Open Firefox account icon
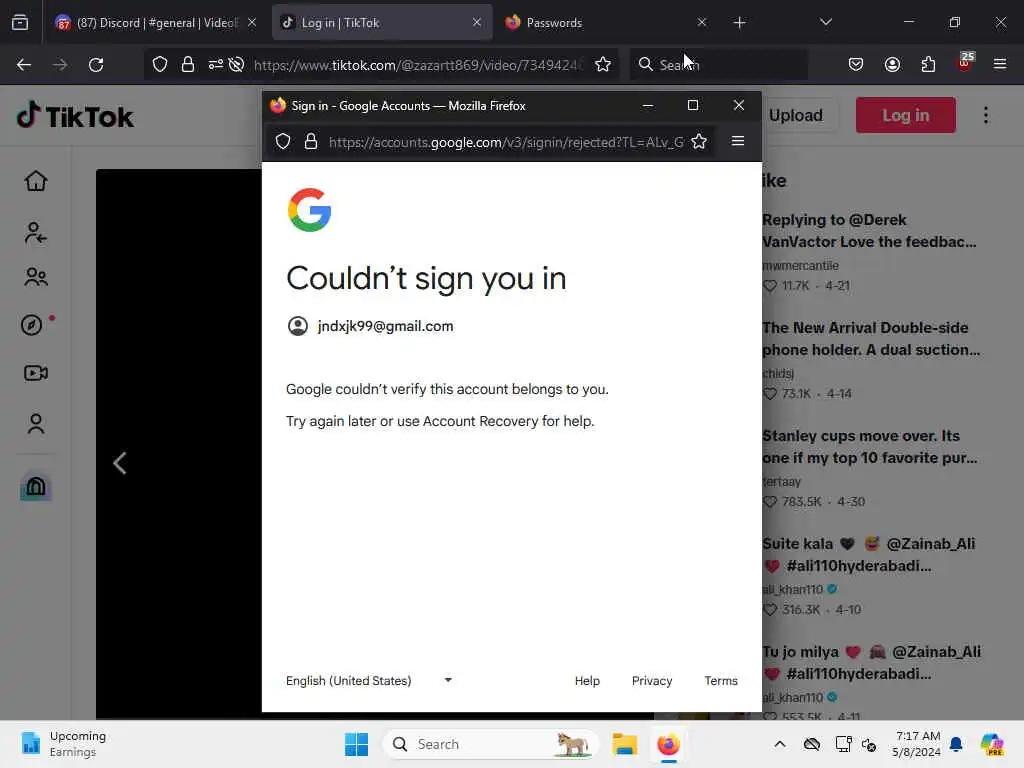The image size is (1024, 768). tap(892, 65)
